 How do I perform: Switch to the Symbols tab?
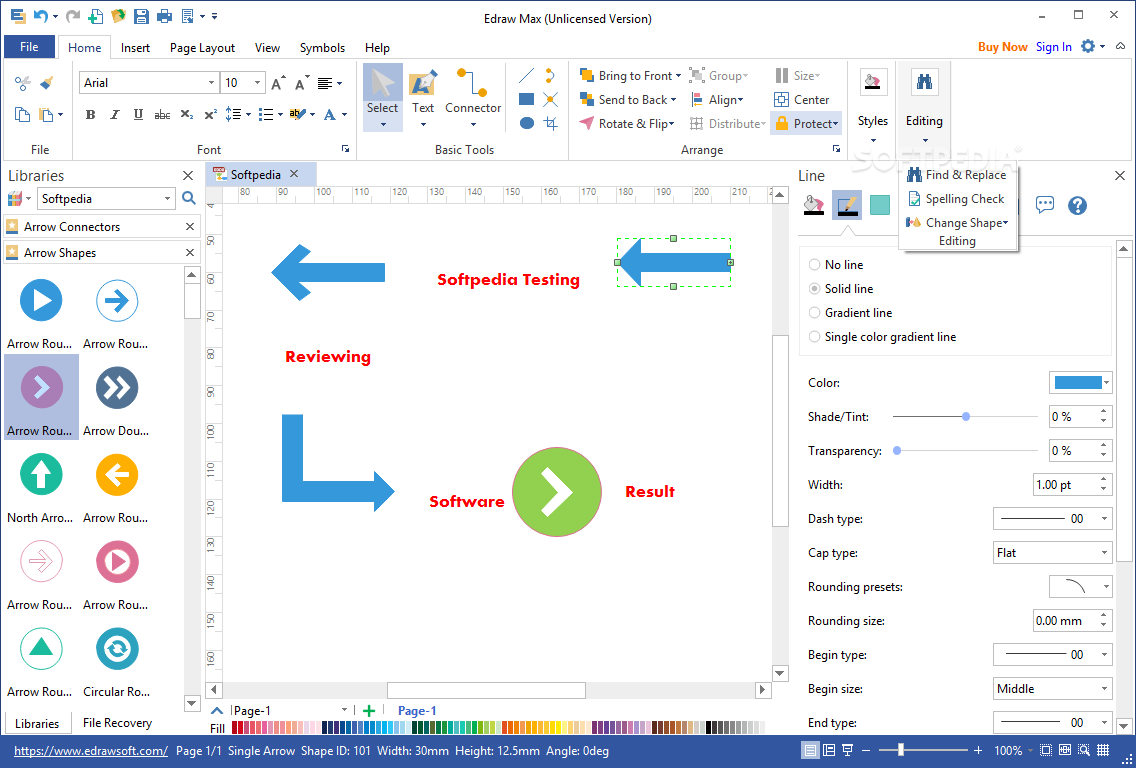[x=322, y=48]
